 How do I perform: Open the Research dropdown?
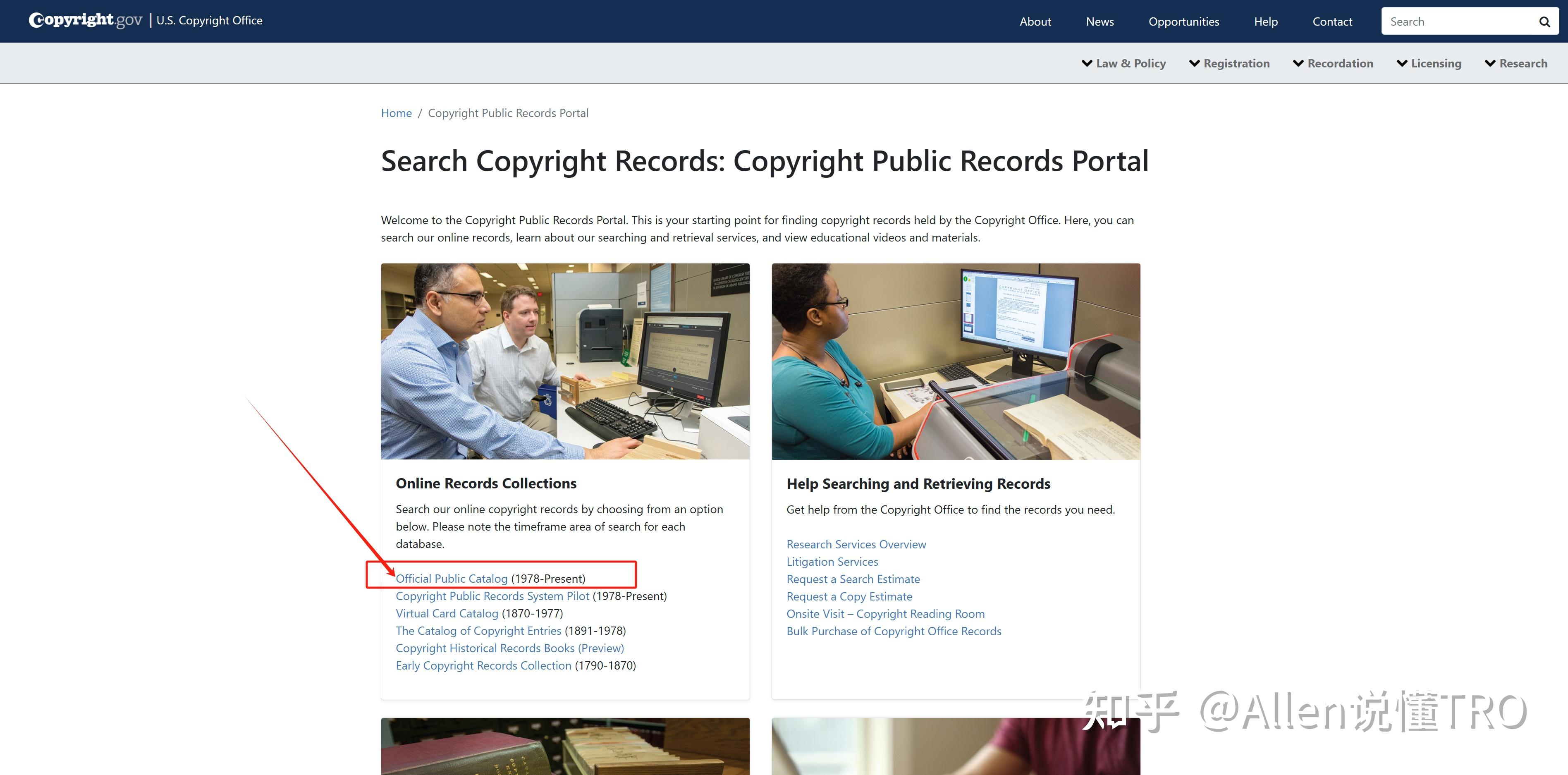[1515, 63]
